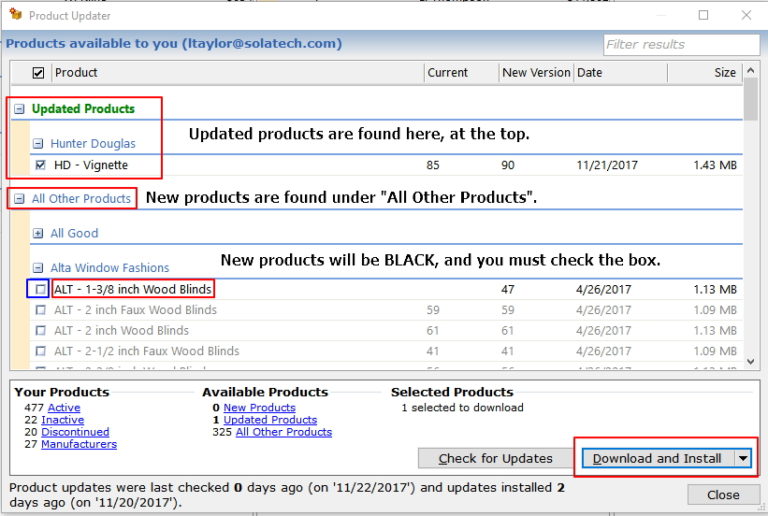The height and width of the screenshot is (516, 768).
Task: Collapse the All Other Products group
Action: click(x=19, y=199)
